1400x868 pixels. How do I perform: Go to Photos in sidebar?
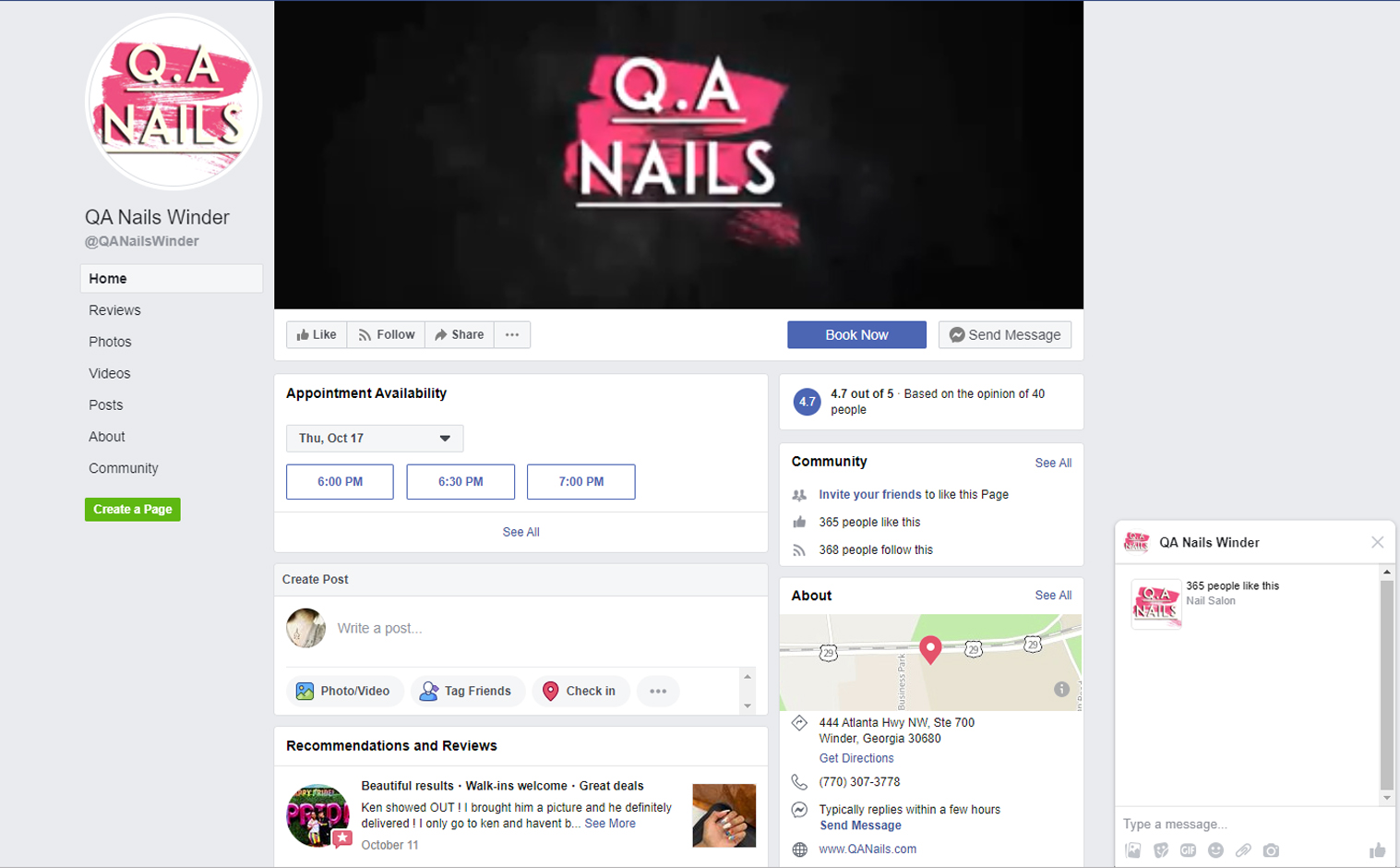(110, 342)
